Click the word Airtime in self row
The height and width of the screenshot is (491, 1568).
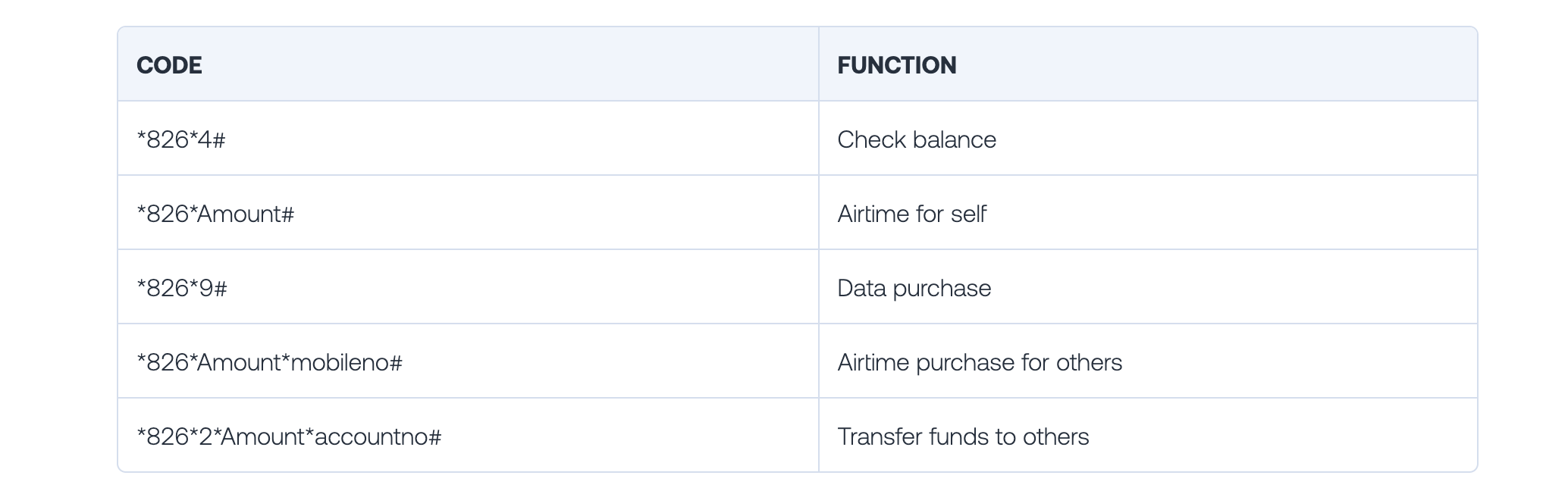pos(873,214)
